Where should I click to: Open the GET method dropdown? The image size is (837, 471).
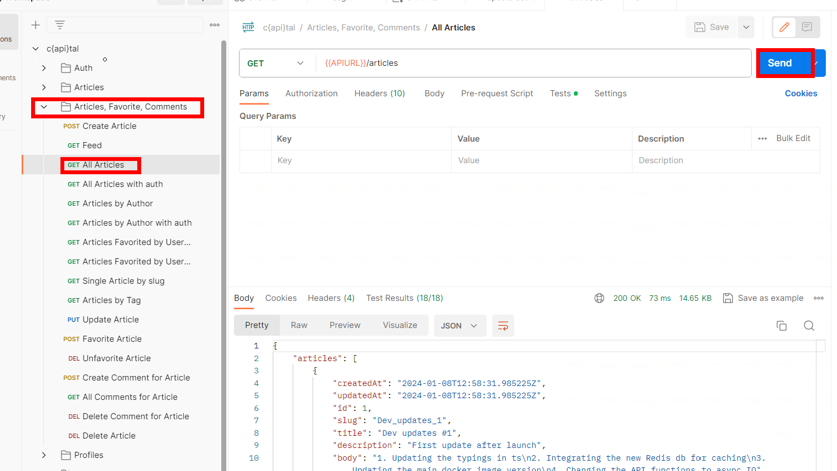click(x=275, y=63)
